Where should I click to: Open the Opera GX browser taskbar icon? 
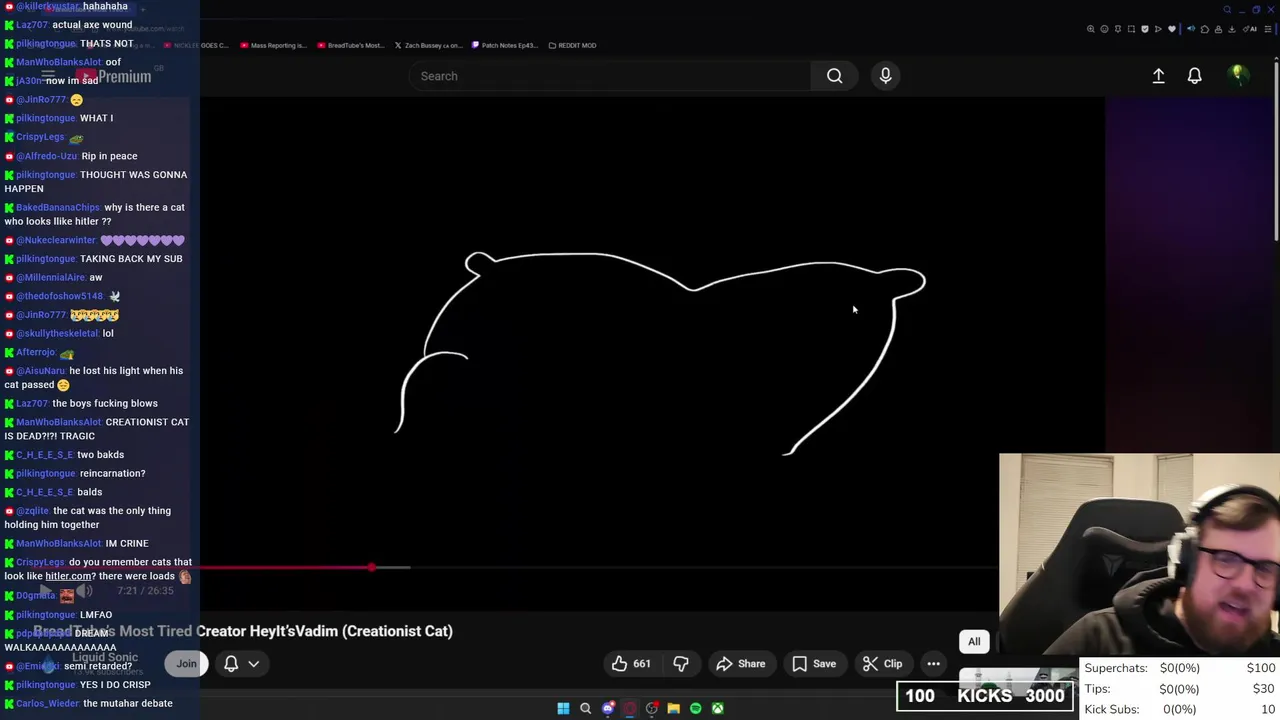tap(629, 709)
